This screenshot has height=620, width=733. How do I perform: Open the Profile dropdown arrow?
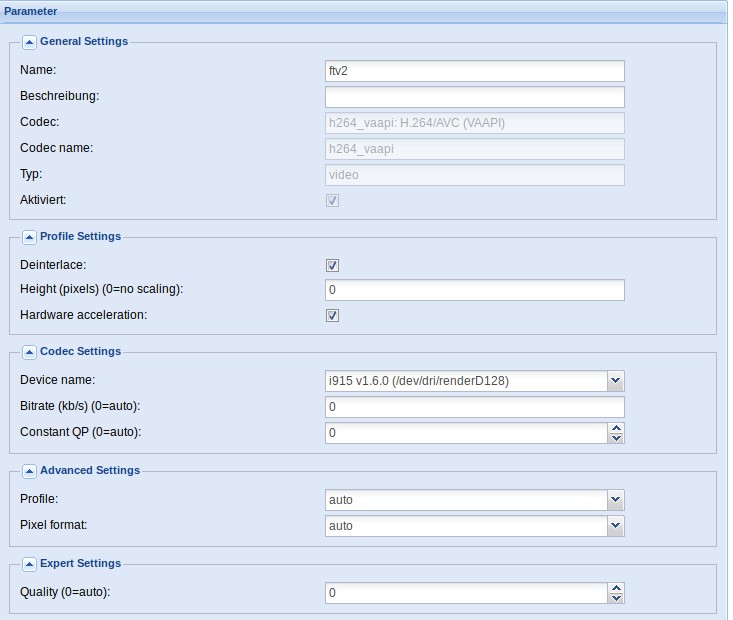click(616, 500)
